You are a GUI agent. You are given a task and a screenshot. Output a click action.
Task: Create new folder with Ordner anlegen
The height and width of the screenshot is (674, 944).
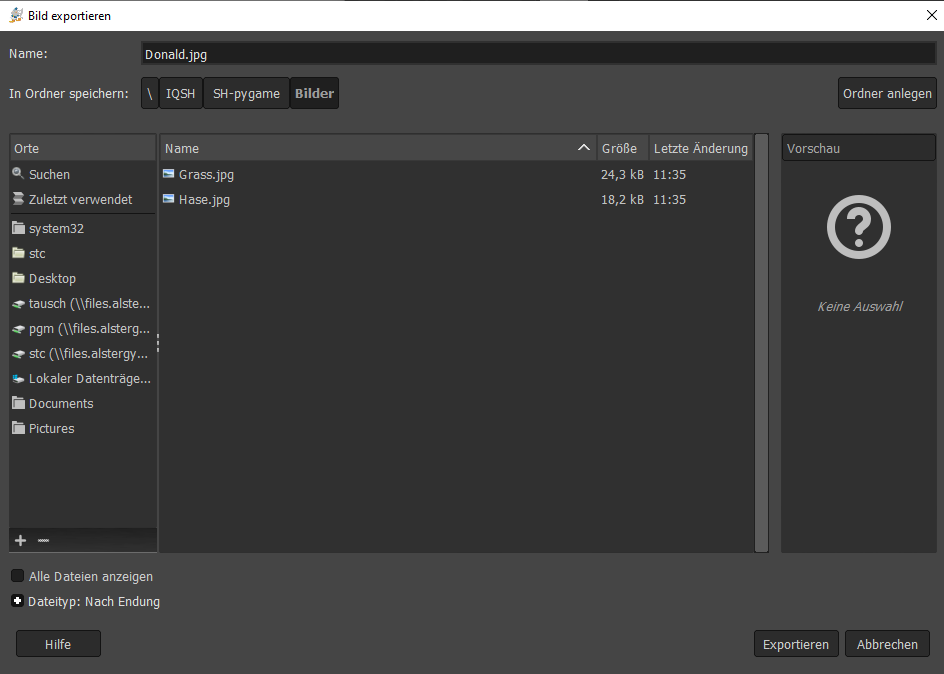click(x=887, y=94)
